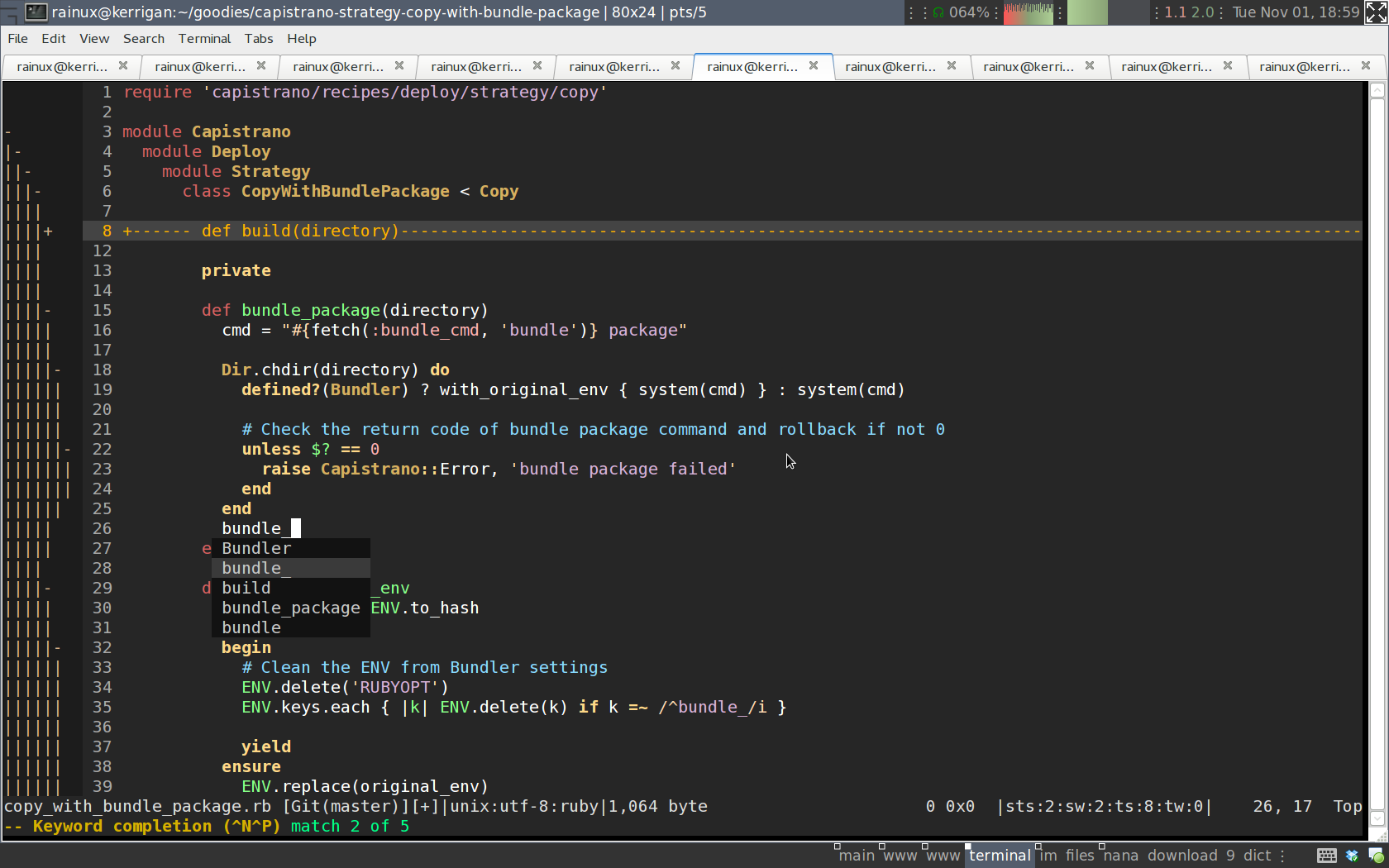Open the File menu
The width and height of the screenshot is (1389, 868).
click(17, 38)
